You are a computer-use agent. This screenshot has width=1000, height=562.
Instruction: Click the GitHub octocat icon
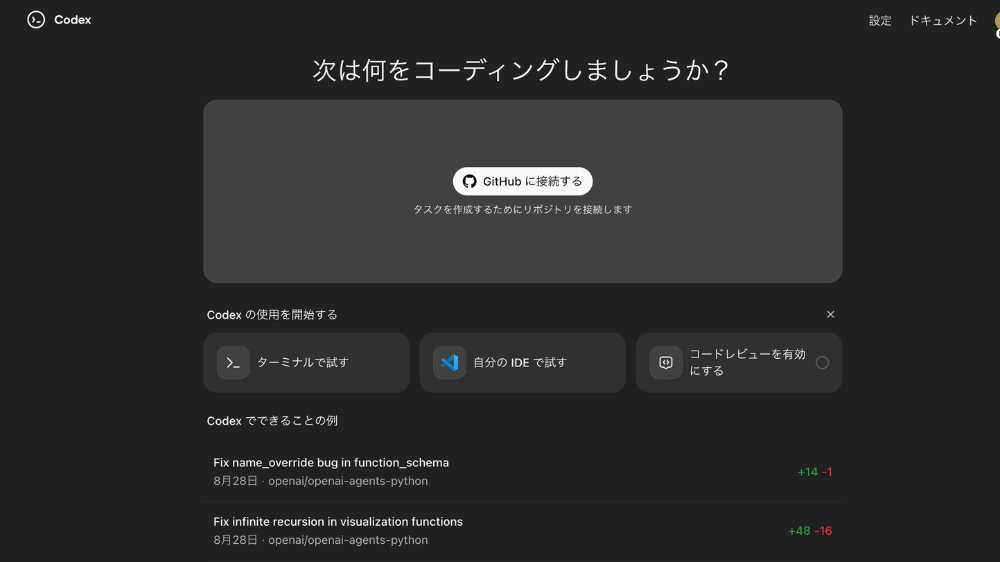470,181
